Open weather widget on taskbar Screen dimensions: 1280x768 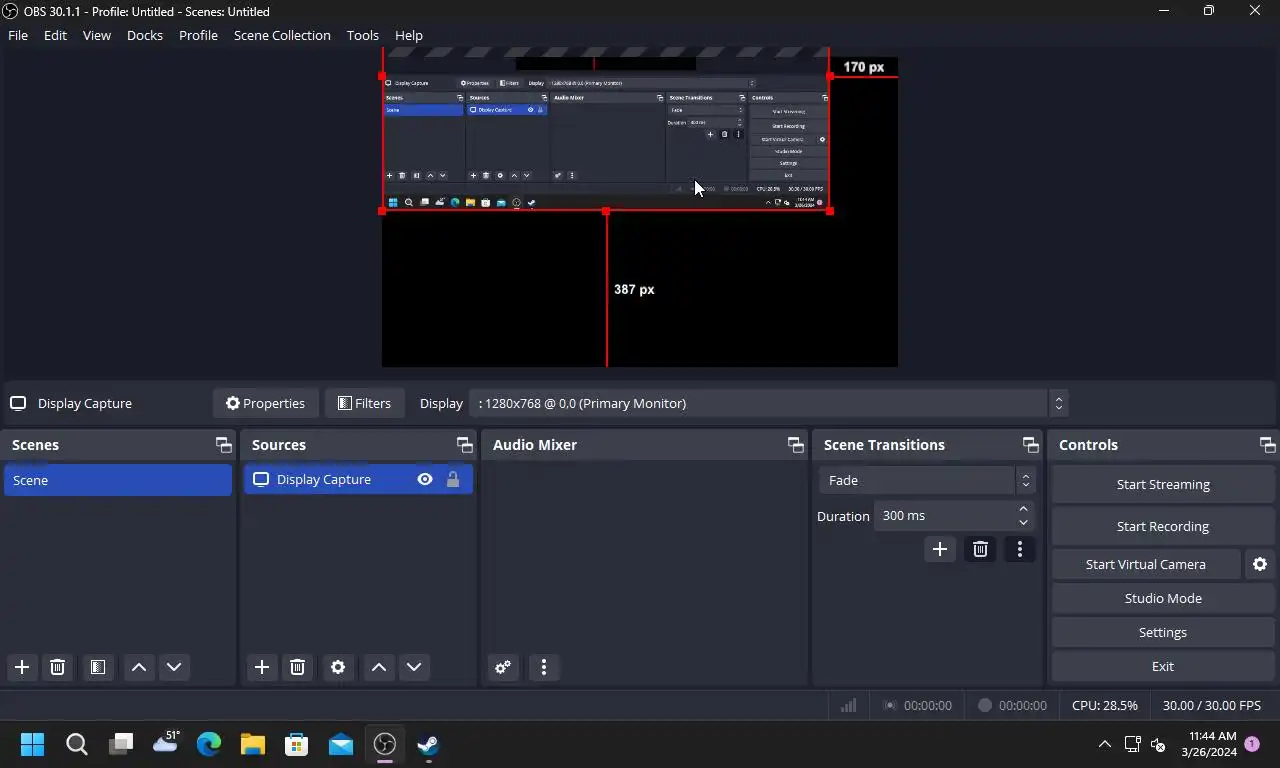pos(165,744)
